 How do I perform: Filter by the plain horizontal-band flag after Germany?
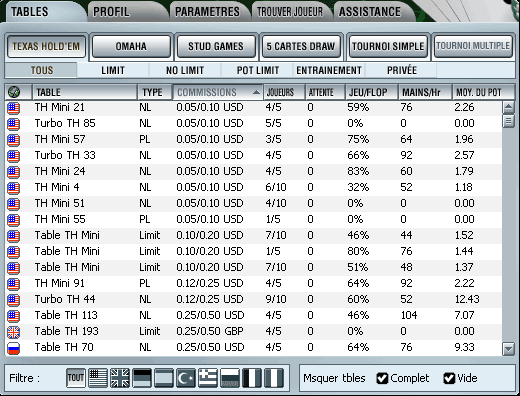(x=164, y=378)
